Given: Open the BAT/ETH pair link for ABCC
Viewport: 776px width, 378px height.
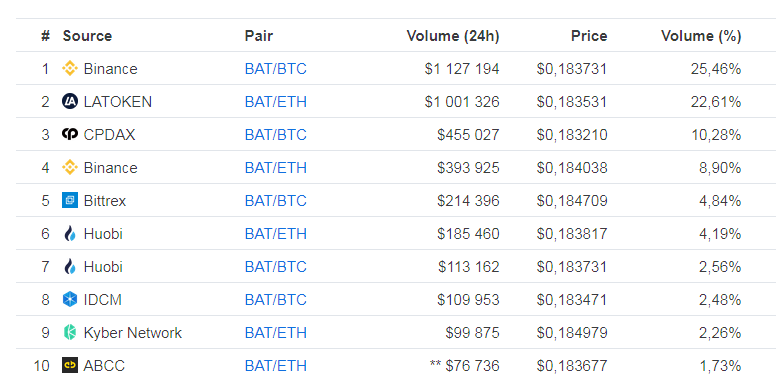Looking at the screenshot, I should pos(276,366).
